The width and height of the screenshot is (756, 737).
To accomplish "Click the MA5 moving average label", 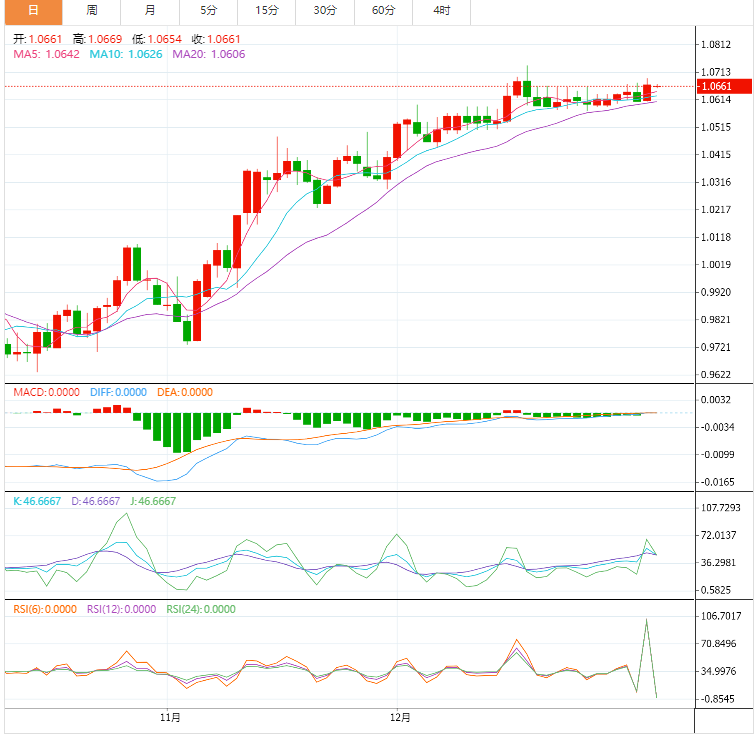I will [x=46, y=54].
